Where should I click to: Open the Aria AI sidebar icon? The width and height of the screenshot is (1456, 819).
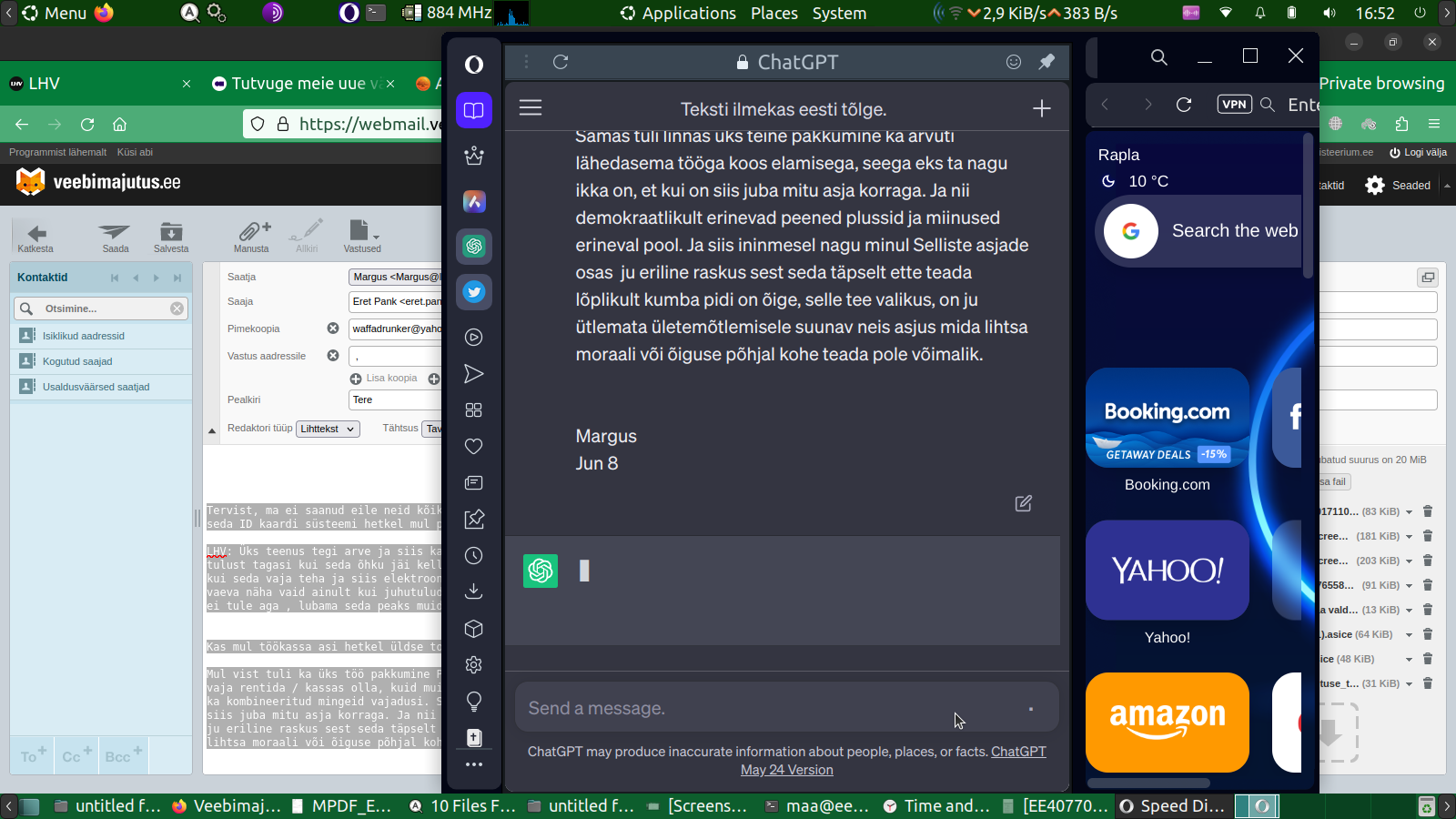pos(473,201)
